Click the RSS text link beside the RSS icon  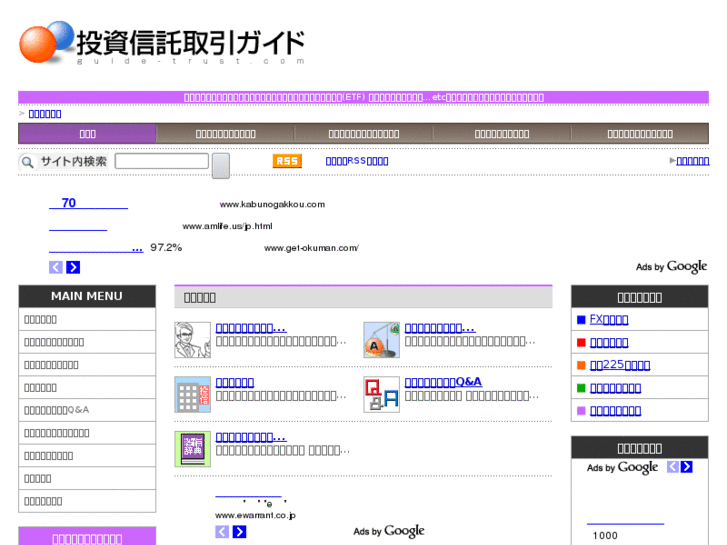(357, 161)
